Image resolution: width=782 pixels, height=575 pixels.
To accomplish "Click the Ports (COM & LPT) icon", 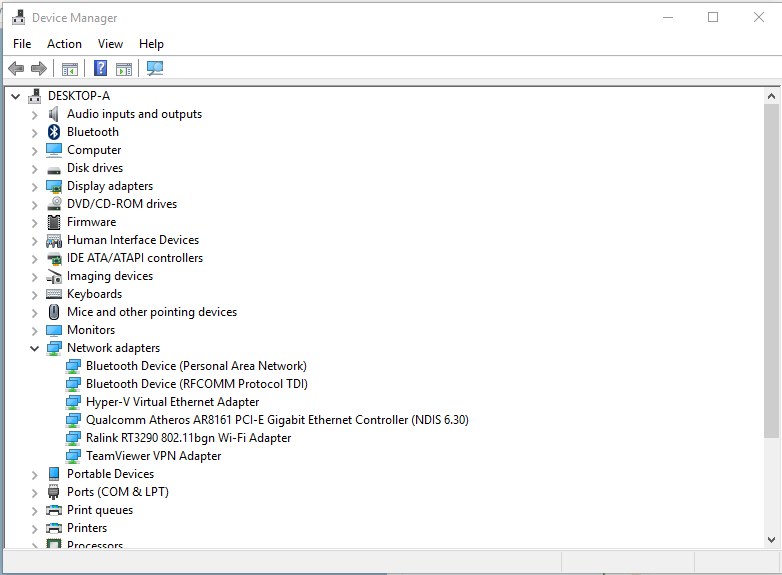I will (x=54, y=492).
